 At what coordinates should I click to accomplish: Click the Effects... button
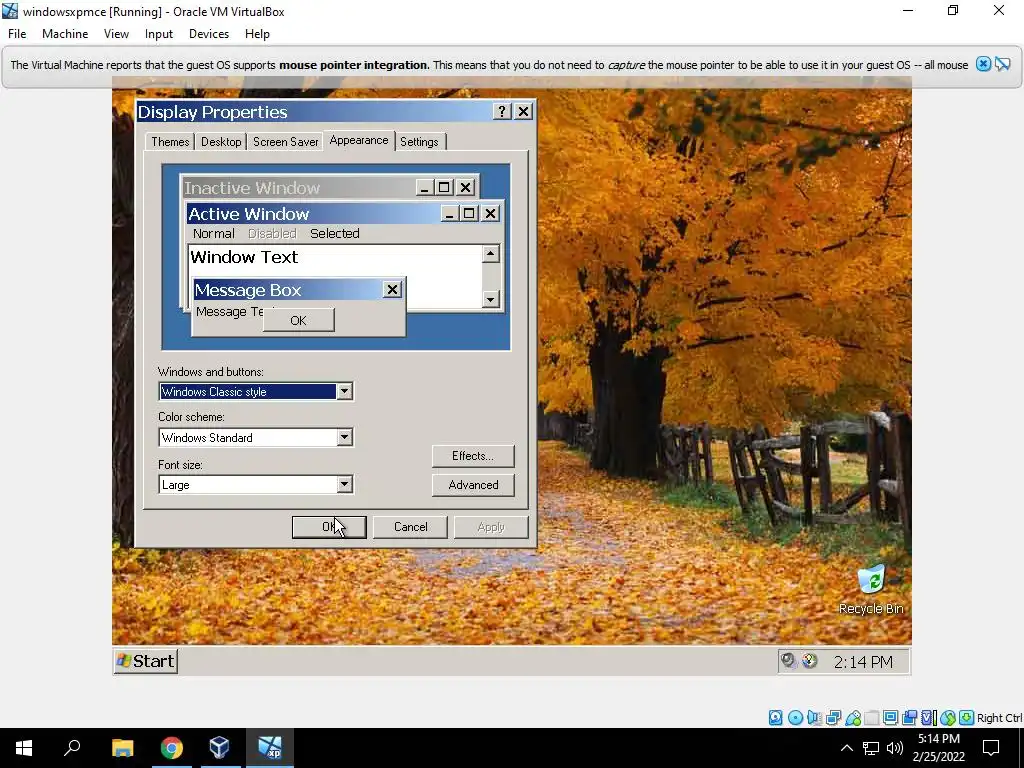[473, 456]
